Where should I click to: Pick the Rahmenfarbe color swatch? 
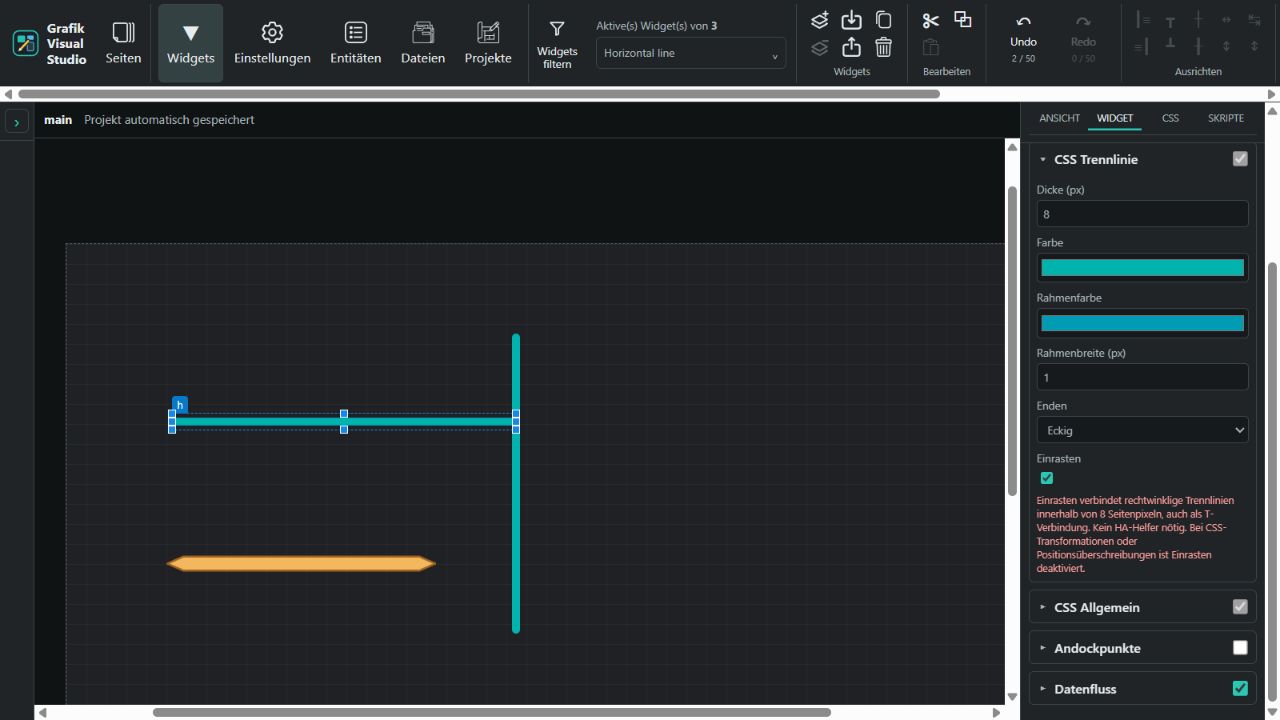point(1143,323)
